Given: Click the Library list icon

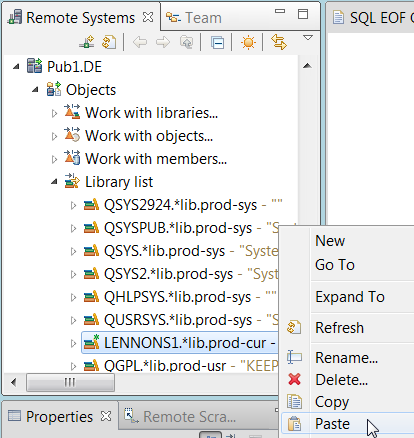Looking at the screenshot, I should 72,181.
